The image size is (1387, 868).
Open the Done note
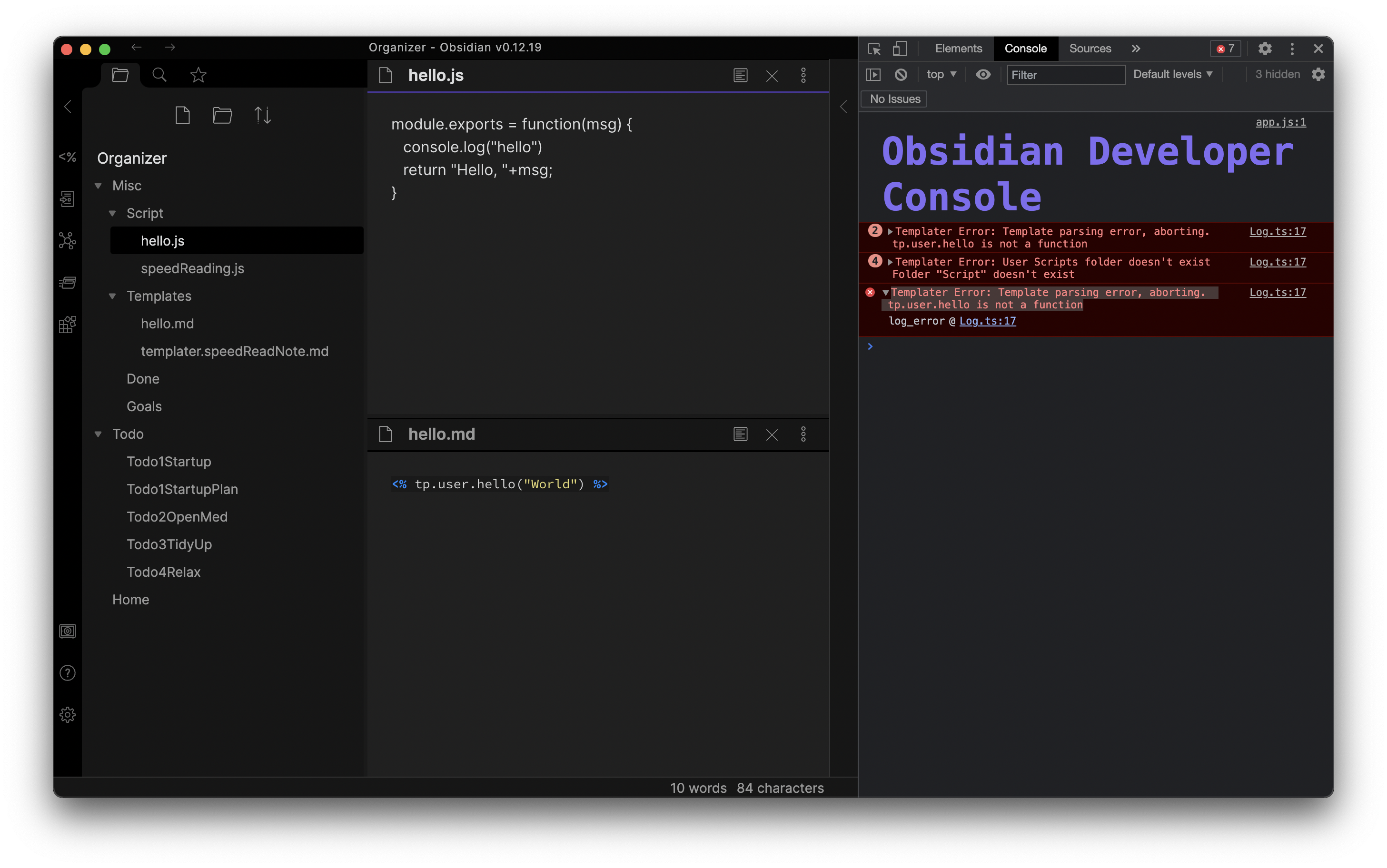point(143,379)
